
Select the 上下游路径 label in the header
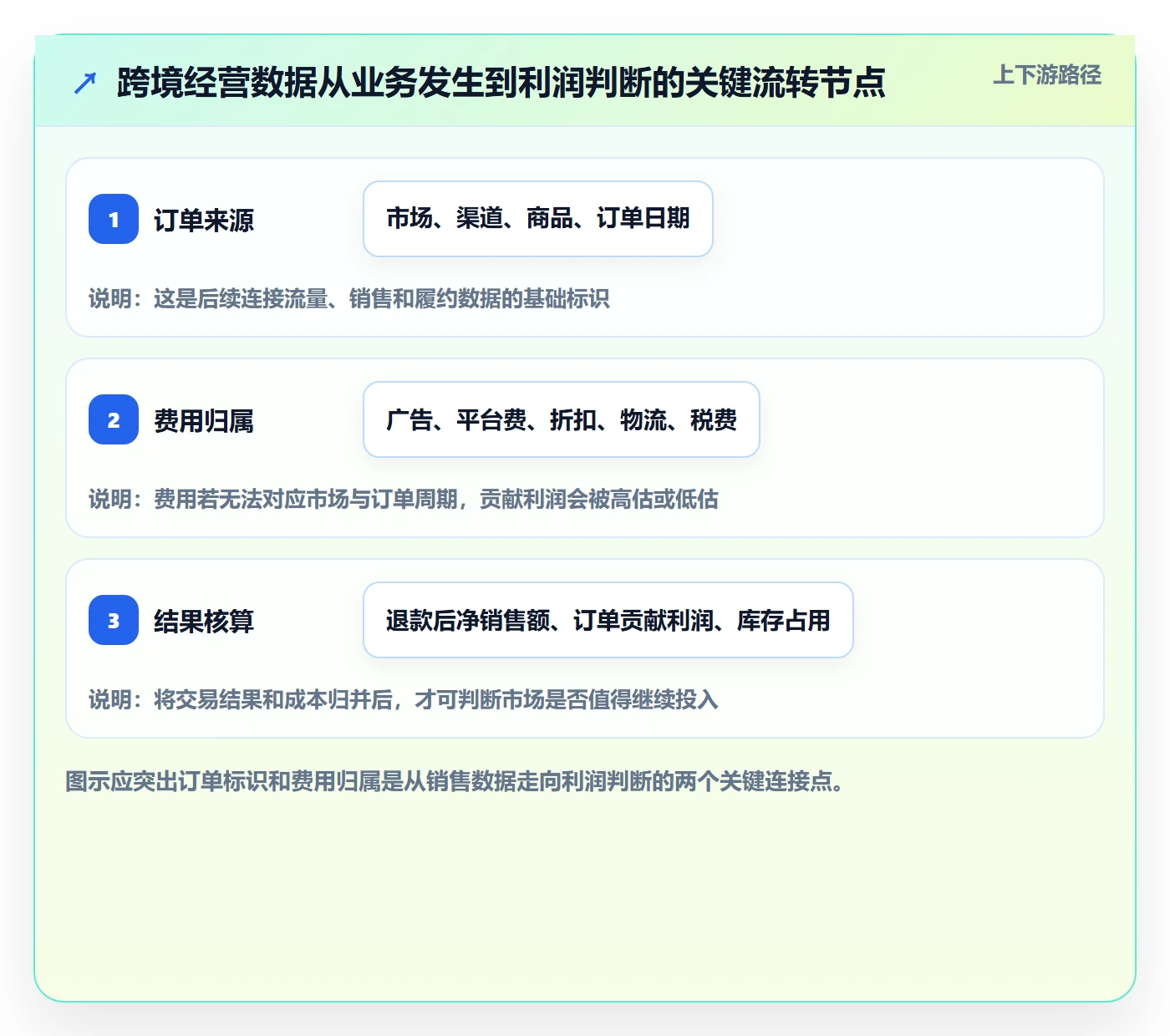(x=1047, y=75)
